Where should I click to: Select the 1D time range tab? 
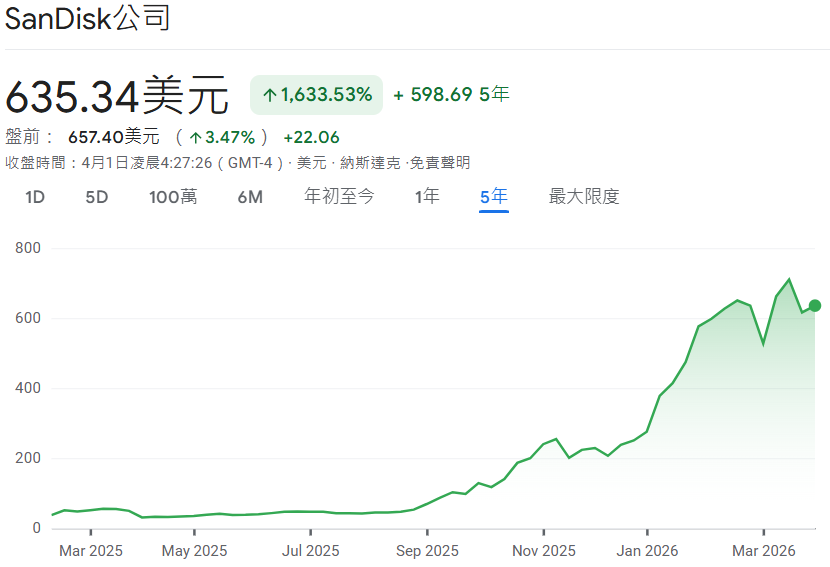coord(35,197)
